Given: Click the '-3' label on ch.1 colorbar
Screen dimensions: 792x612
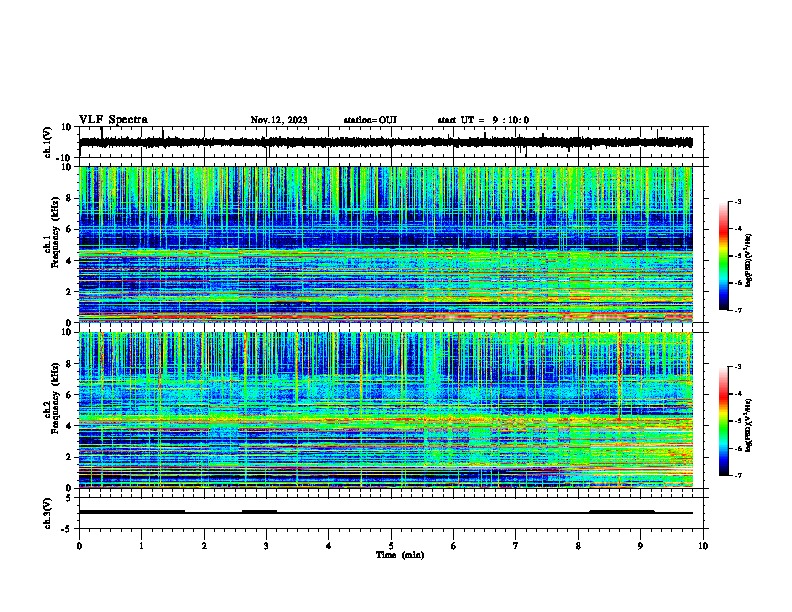Looking at the screenshot, I should tap(738, 202).
